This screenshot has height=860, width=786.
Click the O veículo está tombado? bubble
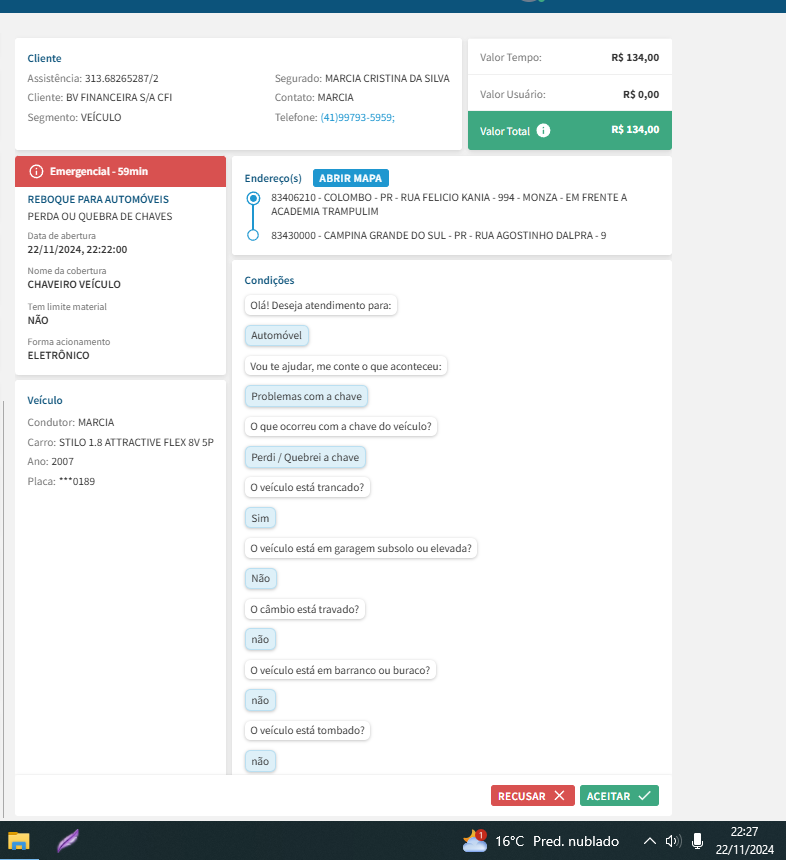(307, 730)
